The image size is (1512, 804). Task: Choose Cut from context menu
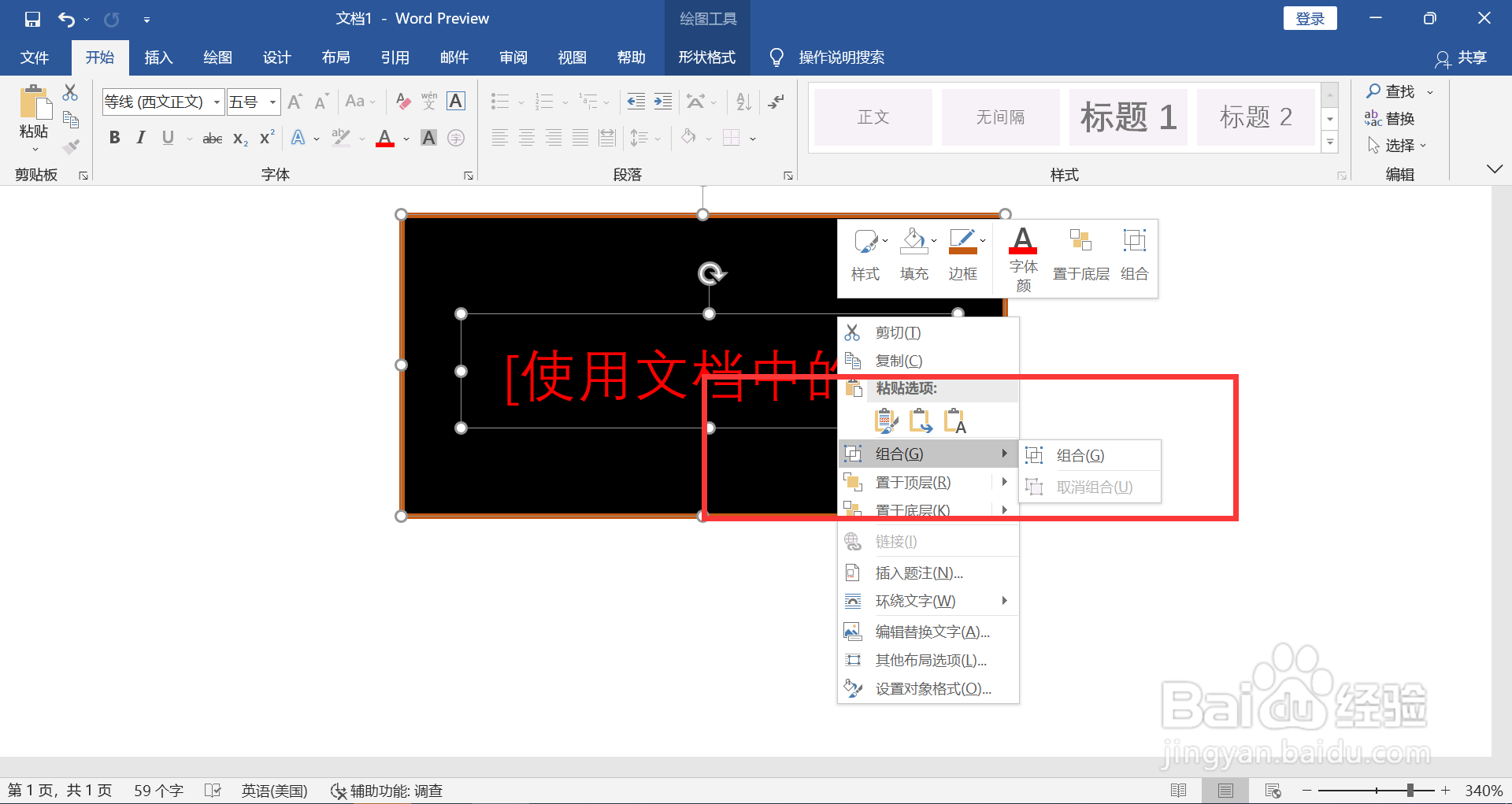click(928, 333)
